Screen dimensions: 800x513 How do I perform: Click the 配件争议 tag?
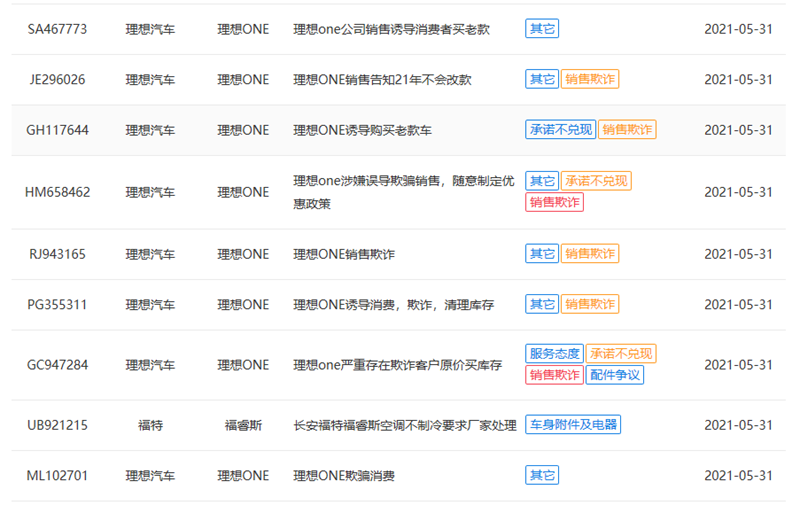click(x=615, y=375)
